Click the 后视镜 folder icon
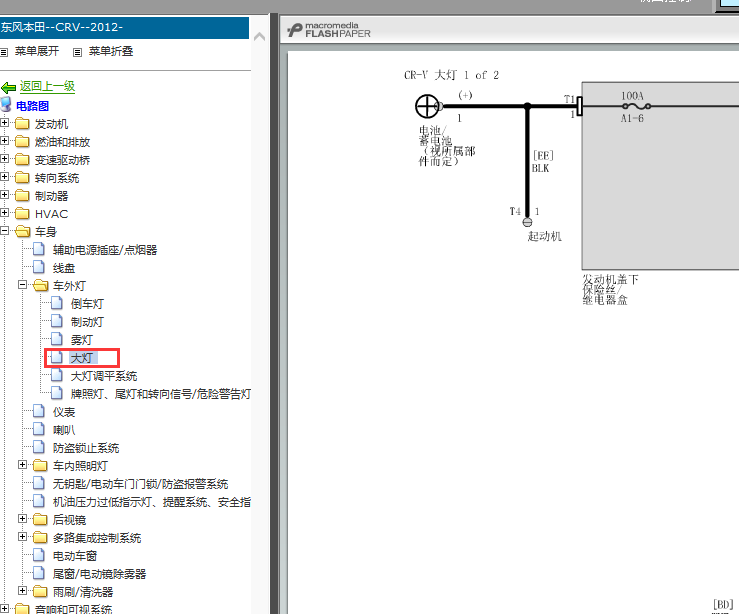The width and height of the screenshot is (739, 614). (40, 519)
